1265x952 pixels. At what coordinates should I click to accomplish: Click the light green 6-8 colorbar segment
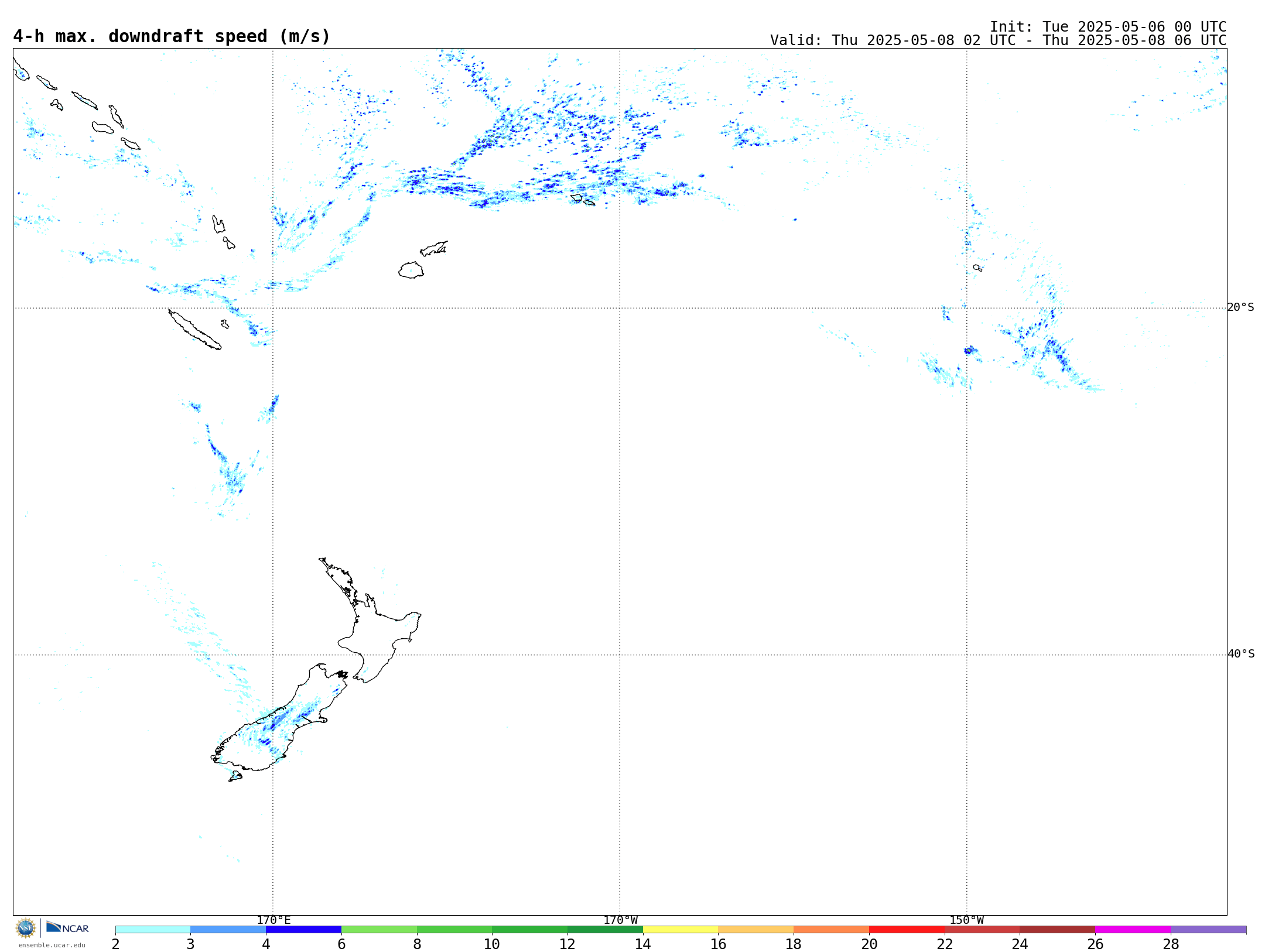[379, 929]
